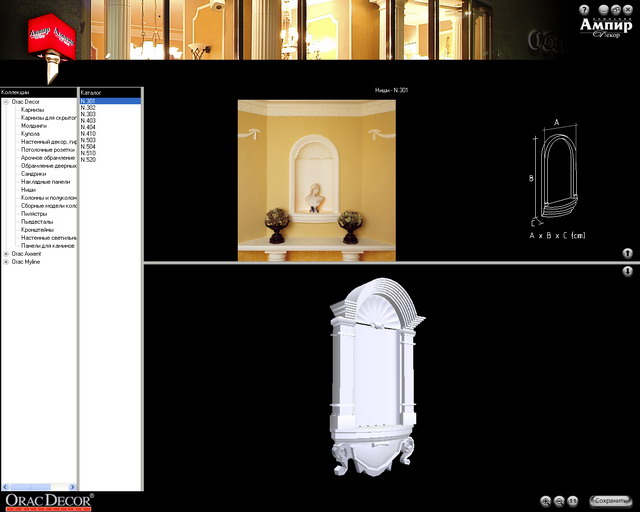
Task: Choose catalog item N.520
Action: coord(88,160)
